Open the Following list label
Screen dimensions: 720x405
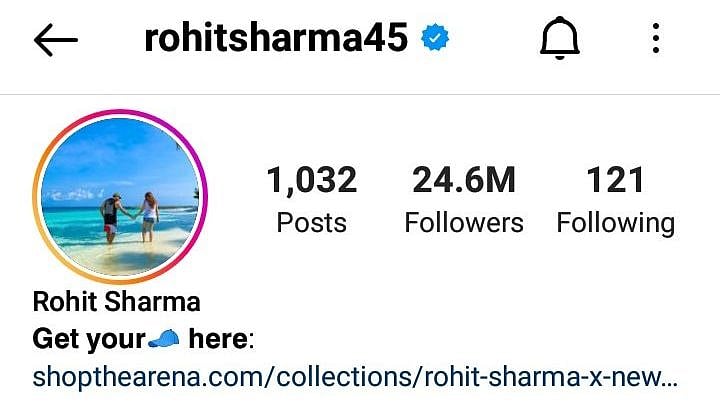(x=616, y=224)
